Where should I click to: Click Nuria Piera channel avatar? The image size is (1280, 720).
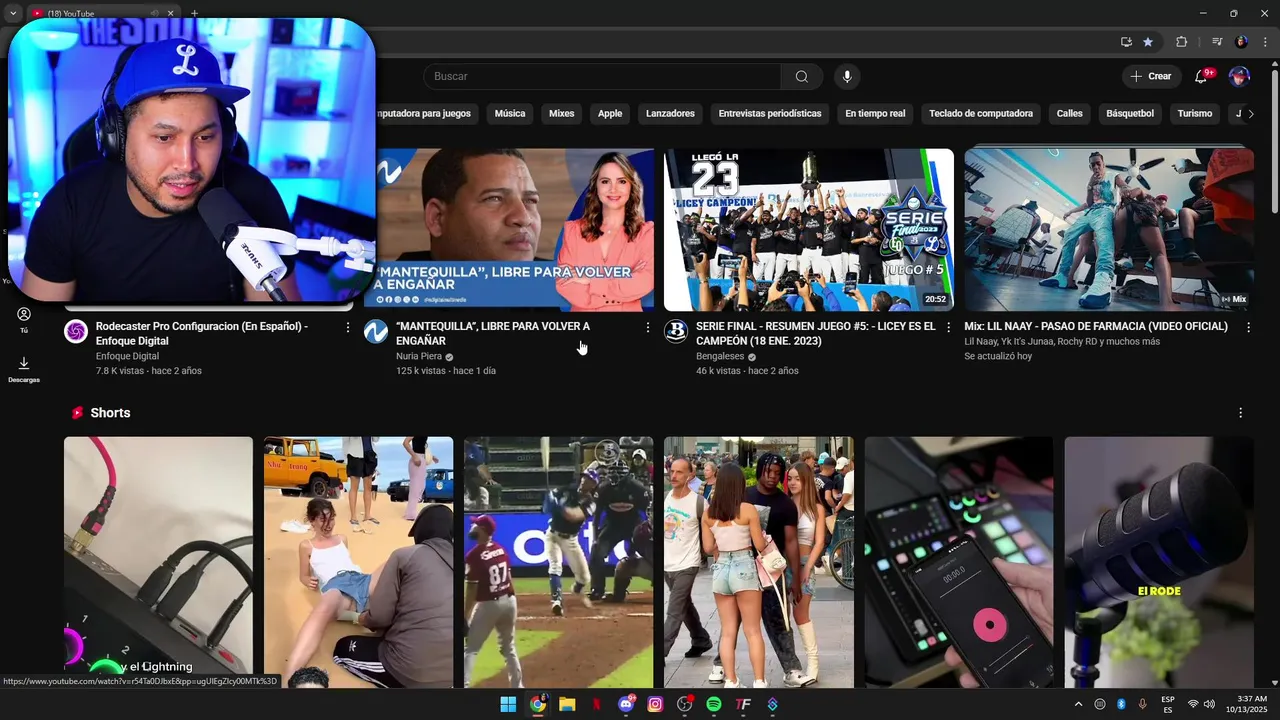[376, 332]
